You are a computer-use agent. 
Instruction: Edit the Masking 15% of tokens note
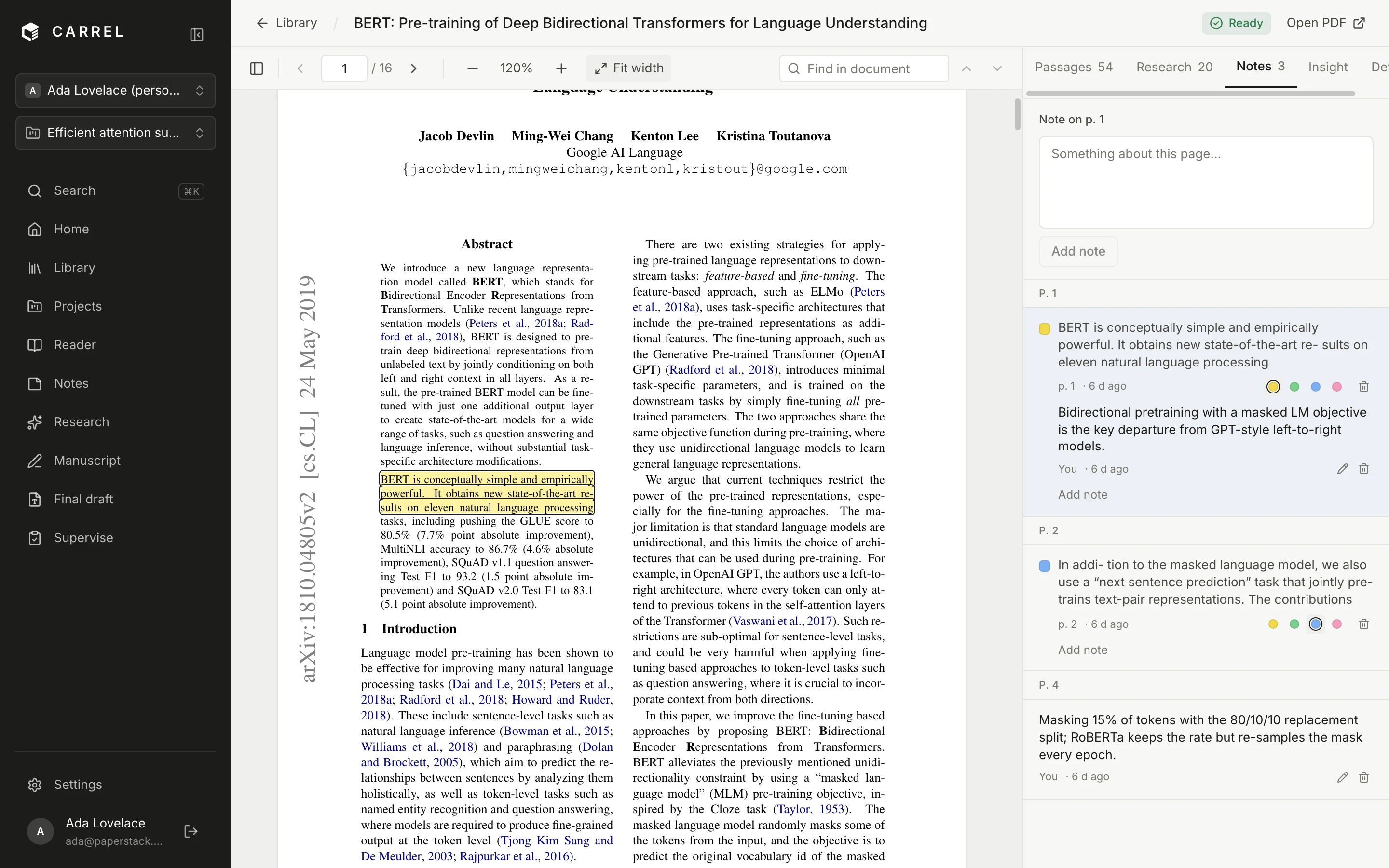(x=1342, y=777)
